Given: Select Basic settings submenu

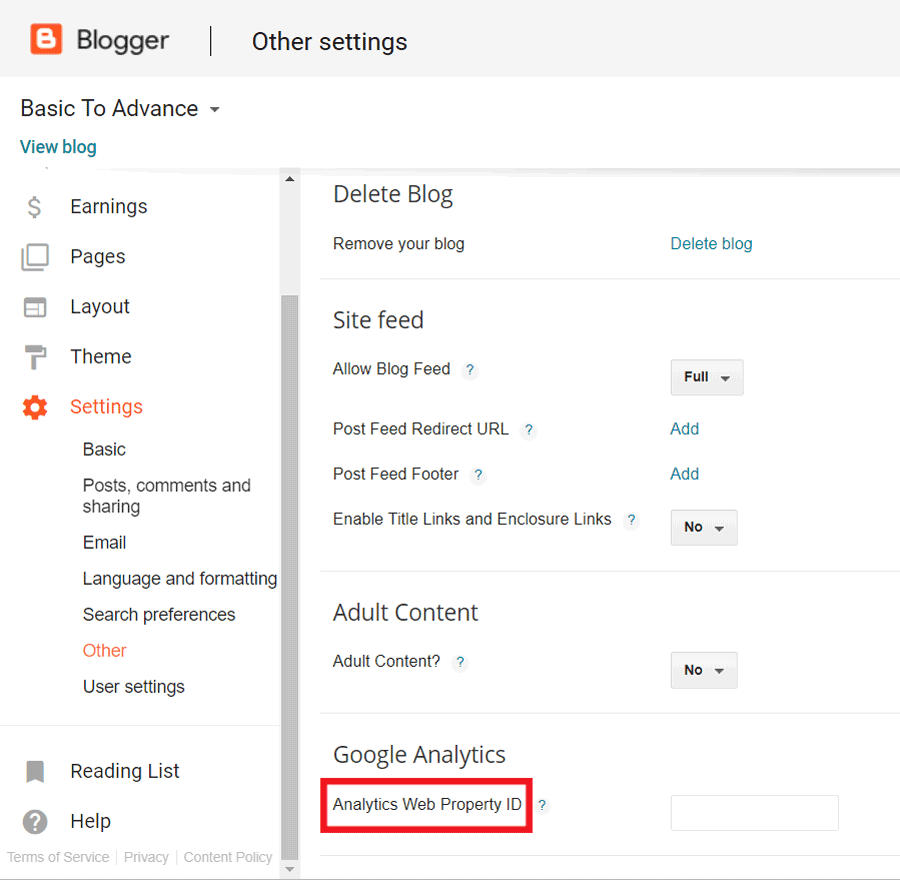Looking at the screenshot, I should pos(104,450).
